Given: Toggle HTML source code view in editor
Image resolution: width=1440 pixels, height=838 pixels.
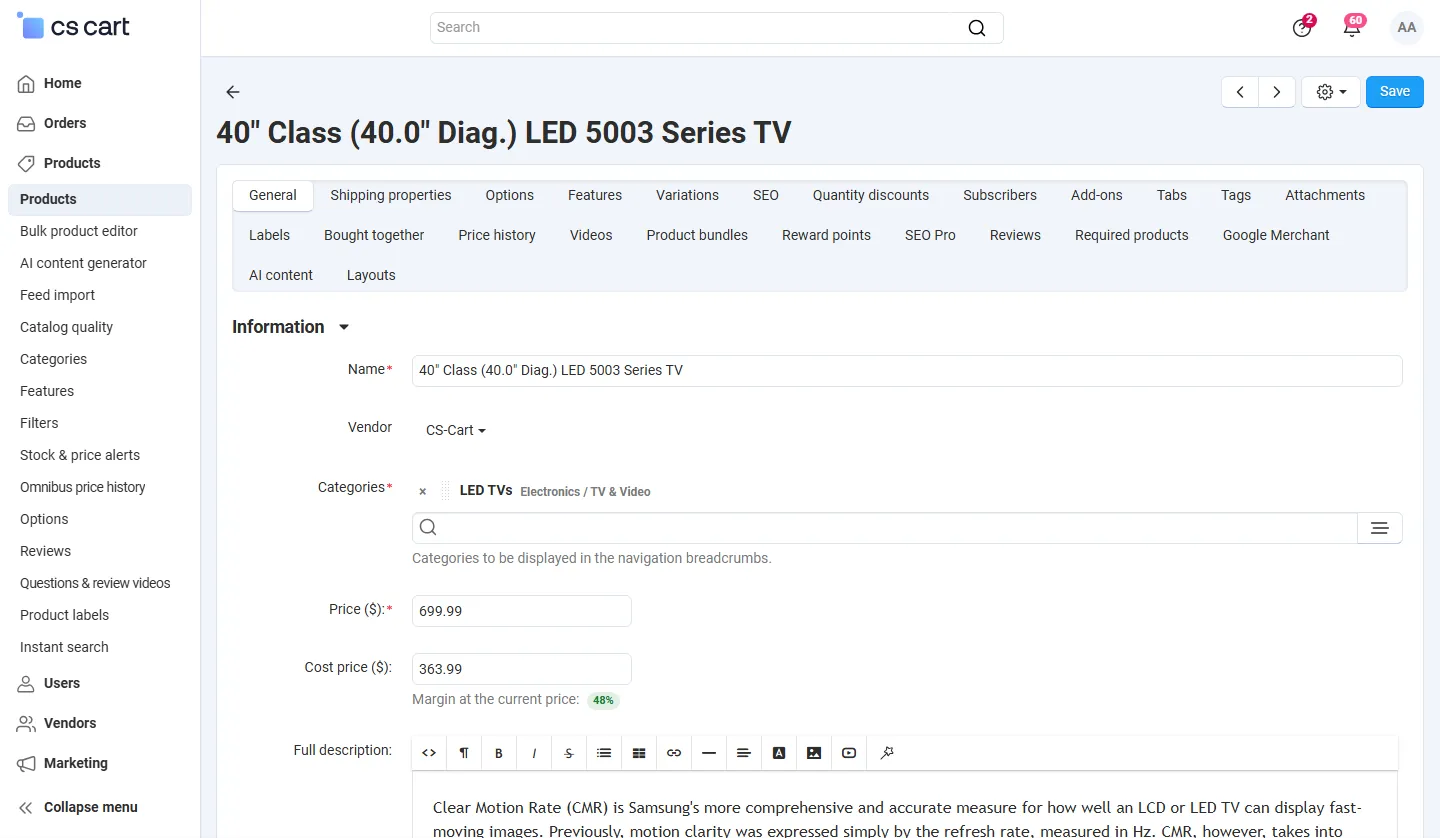Looking at the screenshot, I should tap(429, 753).
